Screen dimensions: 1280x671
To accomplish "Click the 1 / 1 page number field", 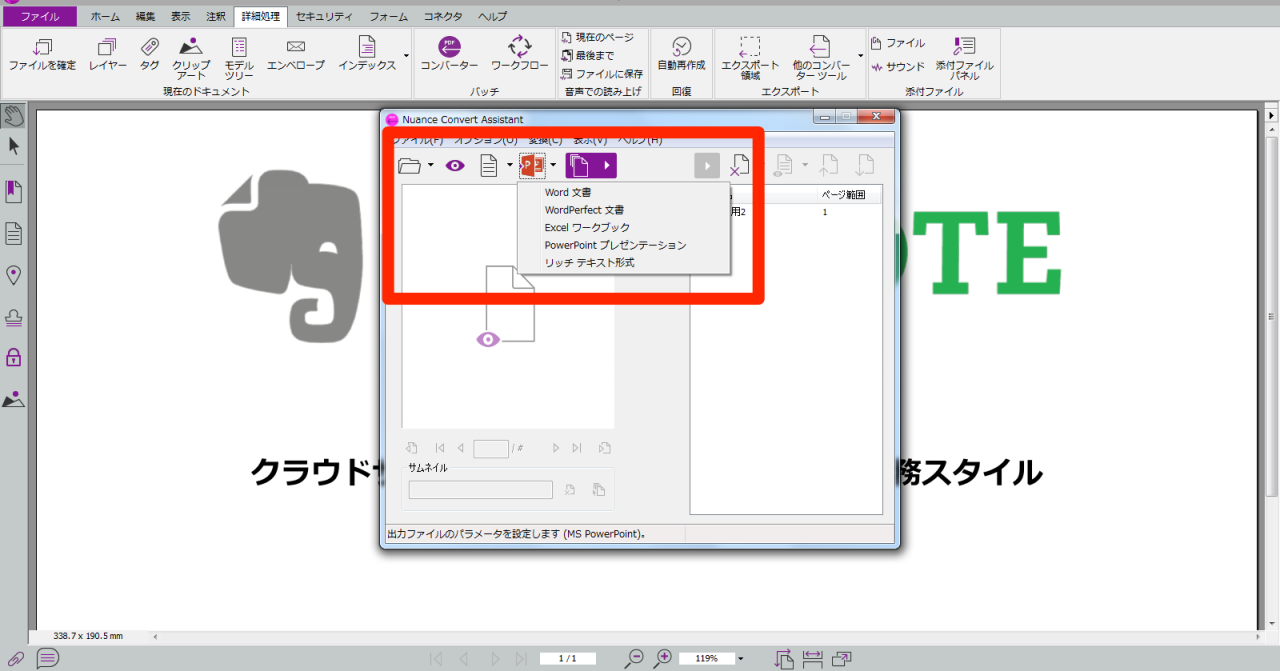I will 567,658.
